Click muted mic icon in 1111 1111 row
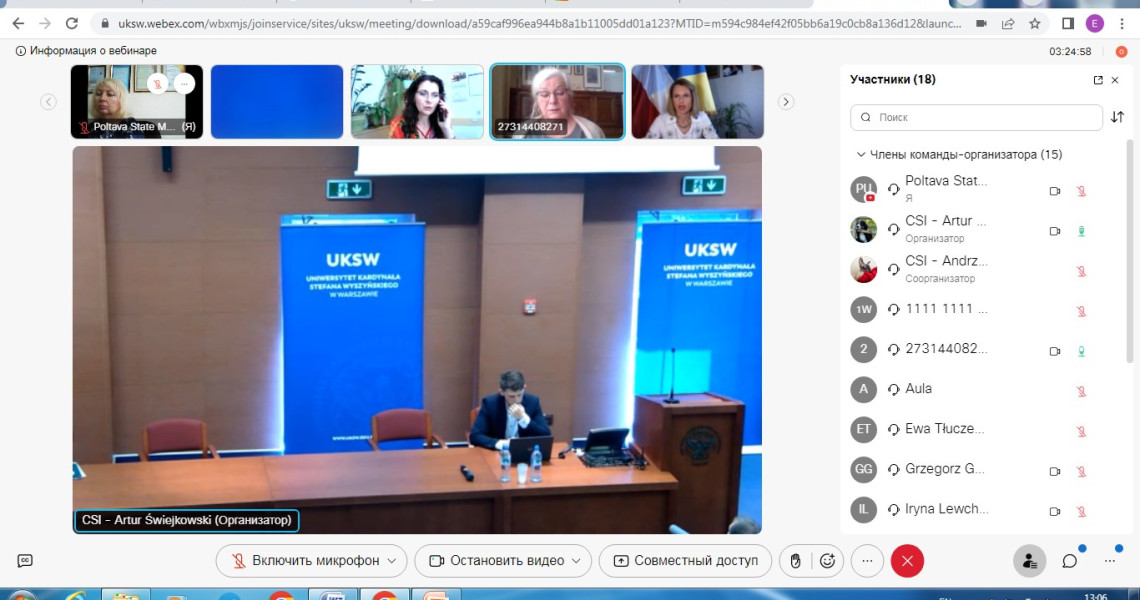Screen dimensions: 1140x600 [1082, 311]
